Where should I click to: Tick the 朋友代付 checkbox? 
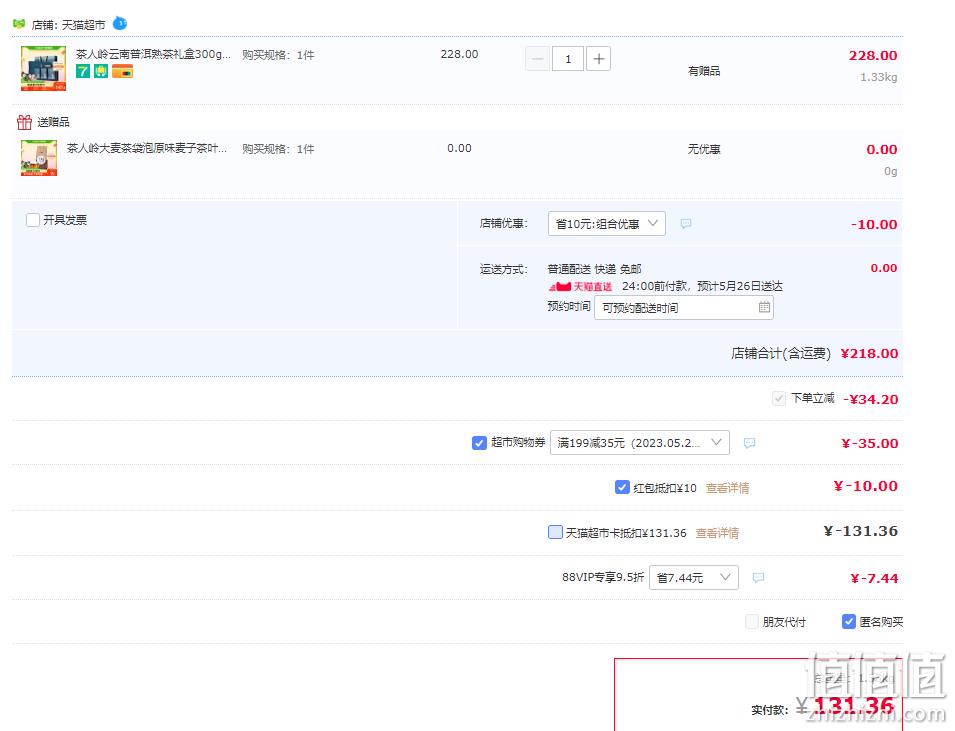752,621
